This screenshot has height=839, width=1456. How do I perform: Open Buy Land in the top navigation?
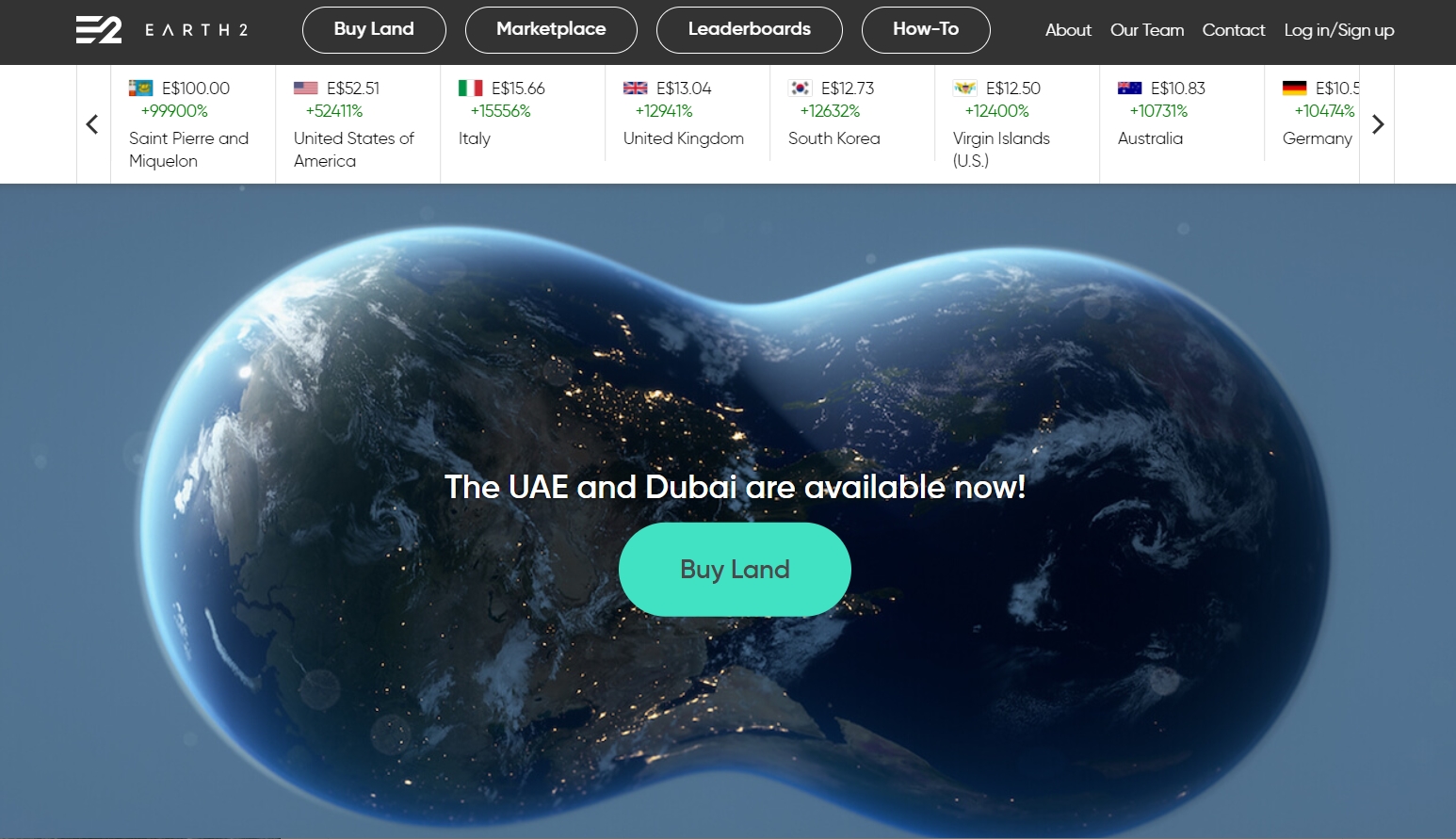[374, 30]
